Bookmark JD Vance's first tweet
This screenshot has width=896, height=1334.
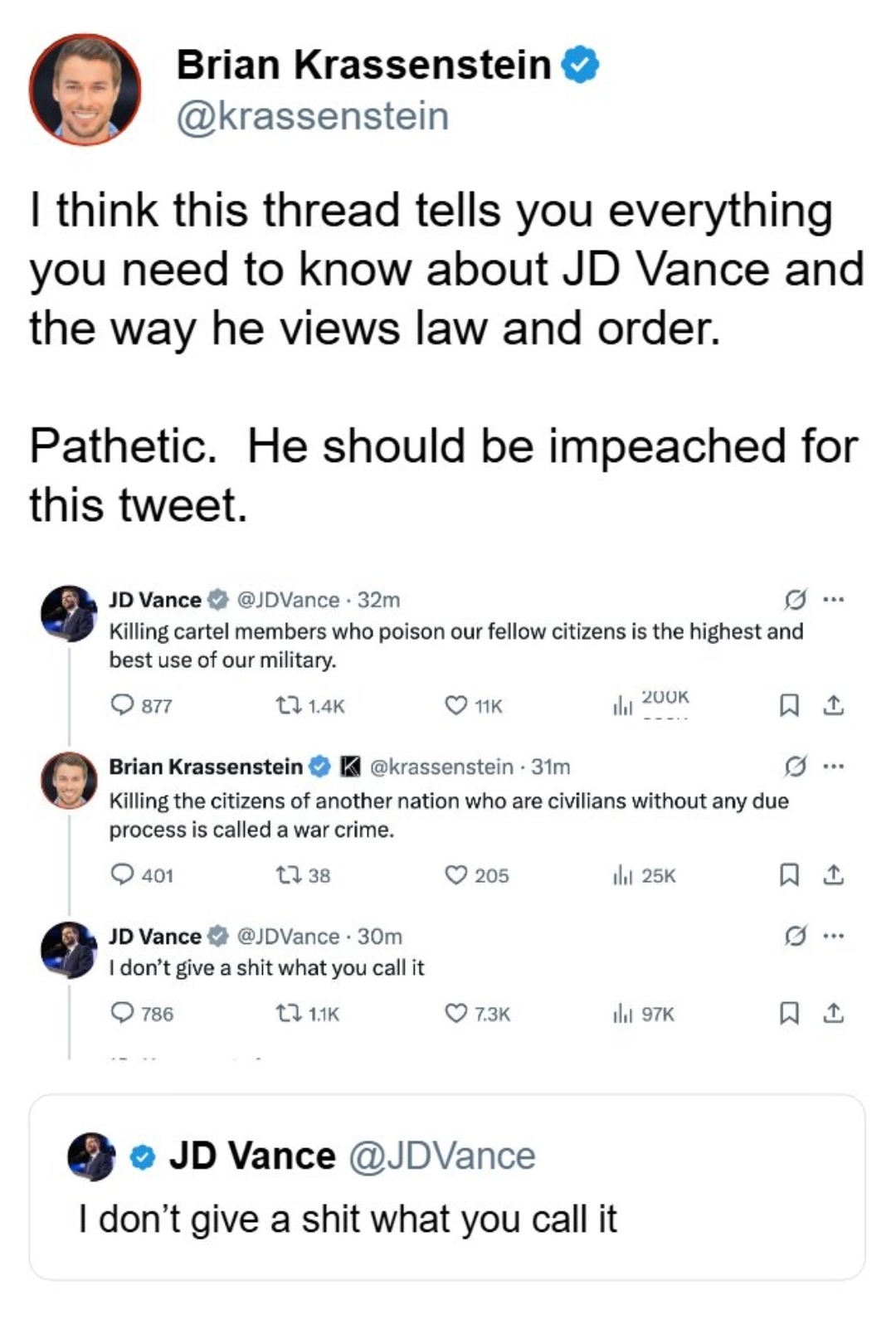[789, 705]
